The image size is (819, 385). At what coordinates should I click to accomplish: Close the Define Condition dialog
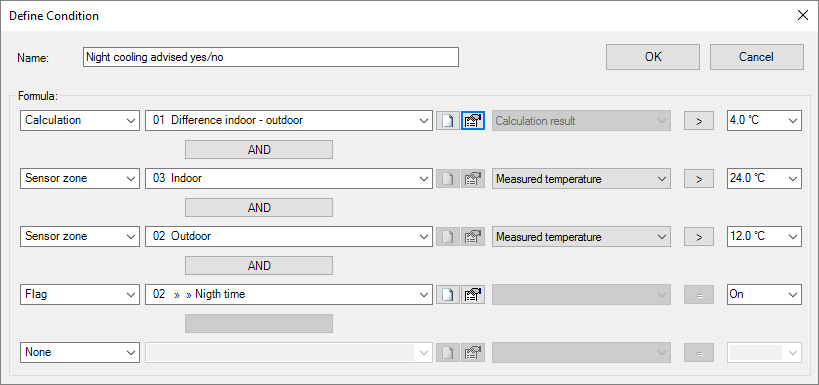[x=803, y=15]
